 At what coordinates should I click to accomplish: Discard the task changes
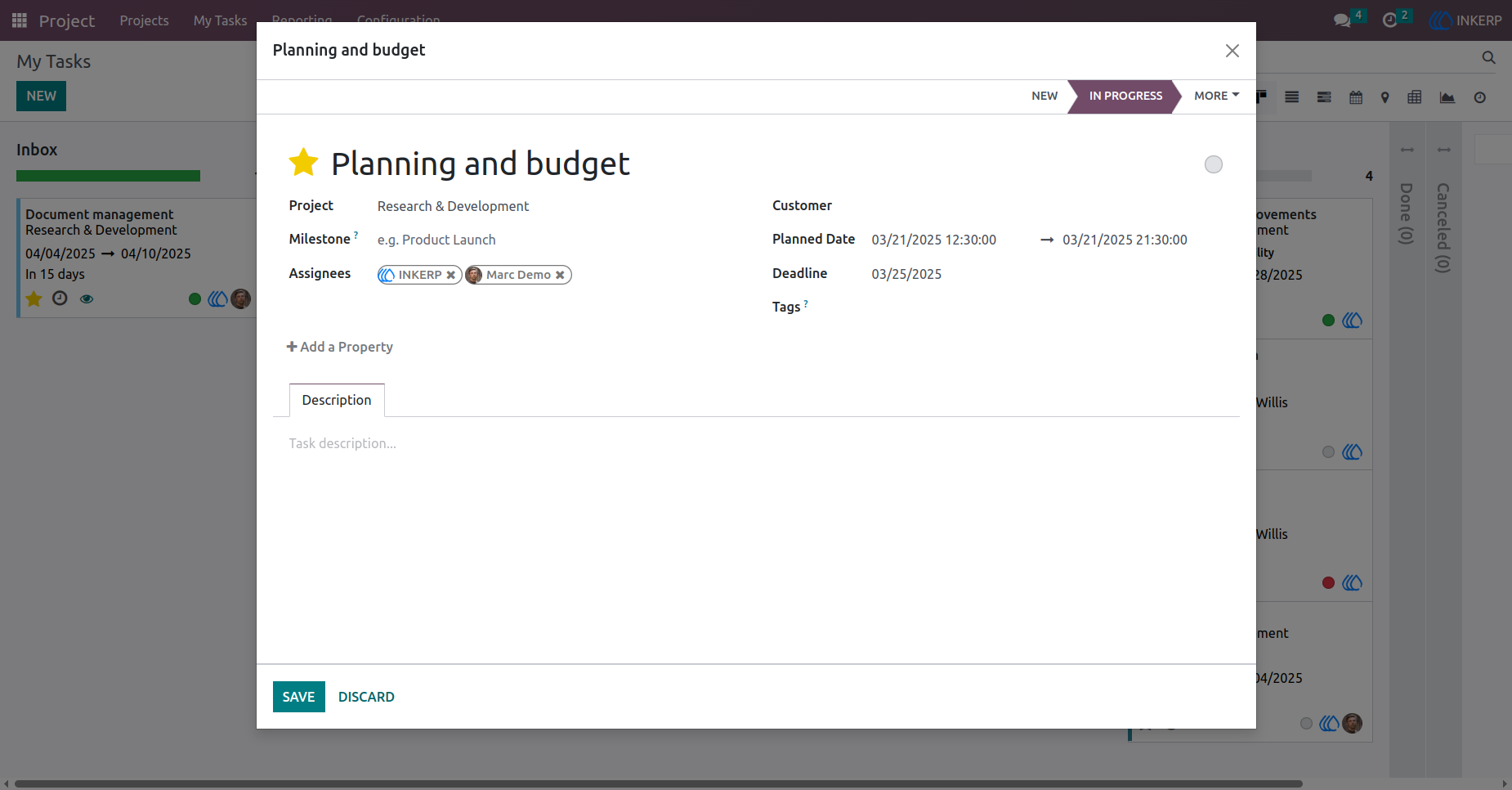pyautogui.click(x=366, y=697)
